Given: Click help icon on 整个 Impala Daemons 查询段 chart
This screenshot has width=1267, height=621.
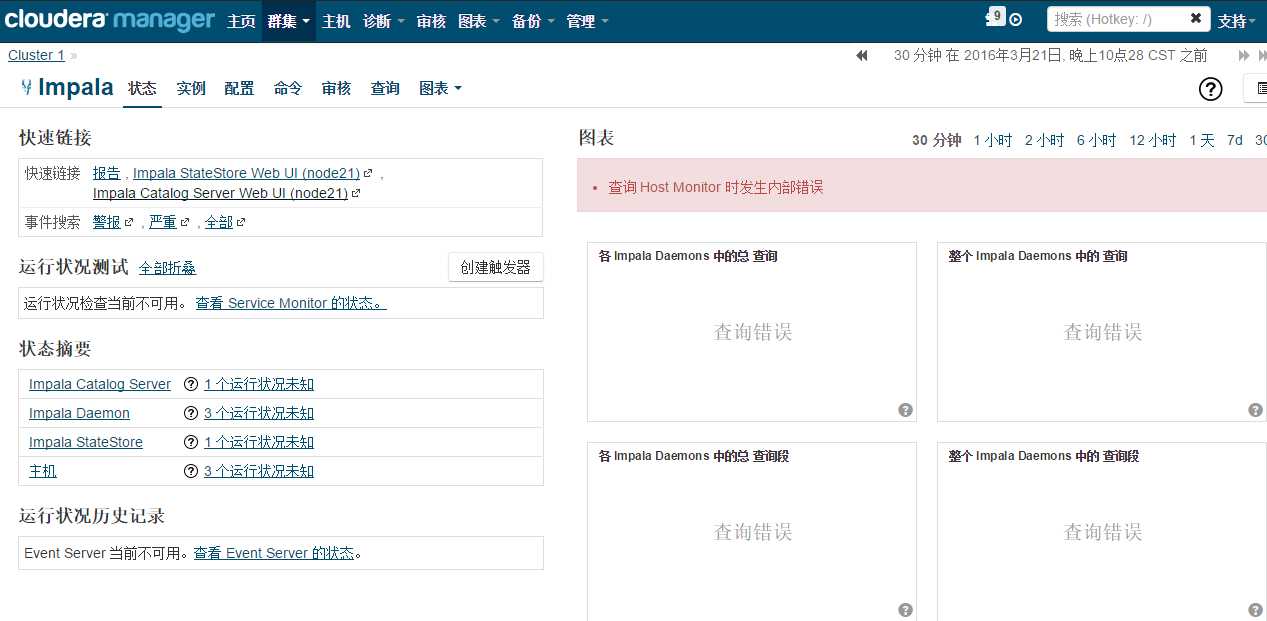Looking at the screenshot, I should coord(1255,610).
